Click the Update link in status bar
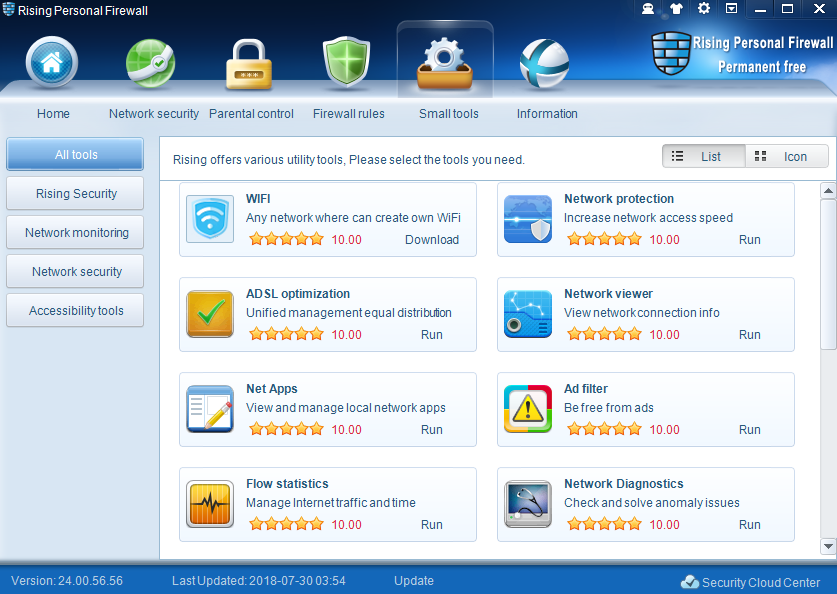The image size is (837, 594). pos(414,581)
